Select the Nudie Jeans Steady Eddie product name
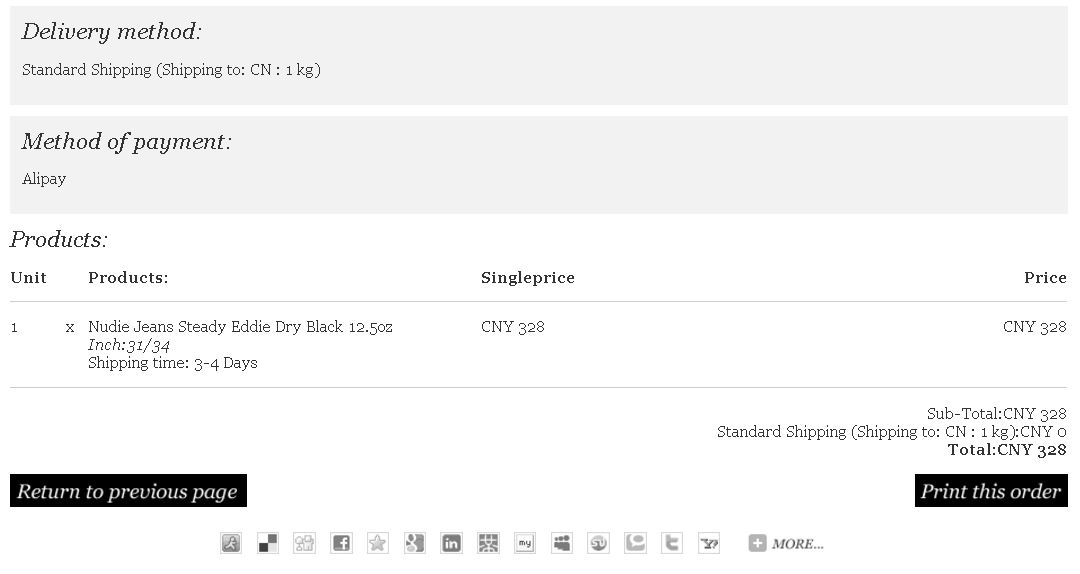Image resolution: width=1080 pixels, height=574 pixels. coord(240,327)
